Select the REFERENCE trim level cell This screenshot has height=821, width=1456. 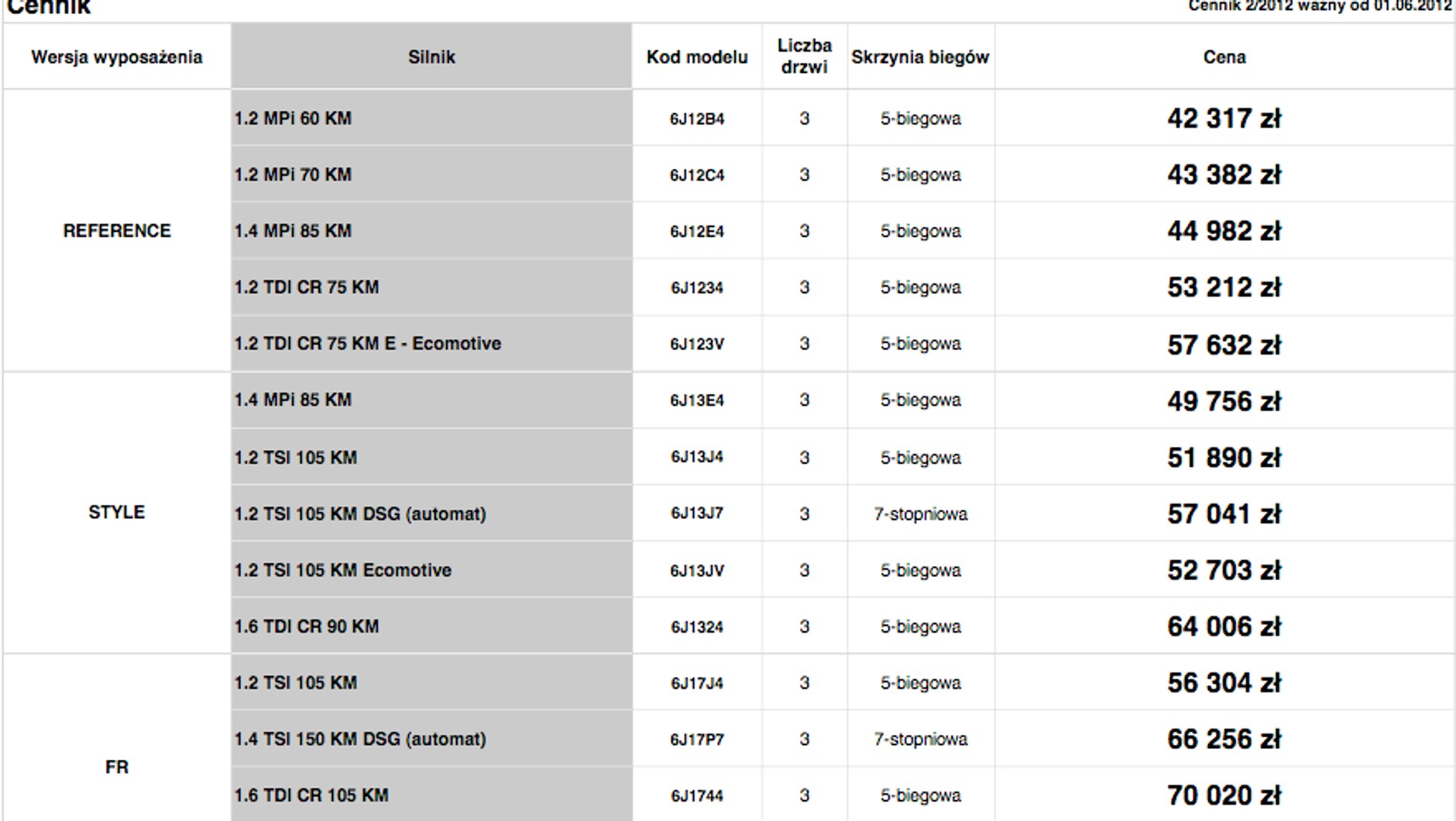[117, 231]
